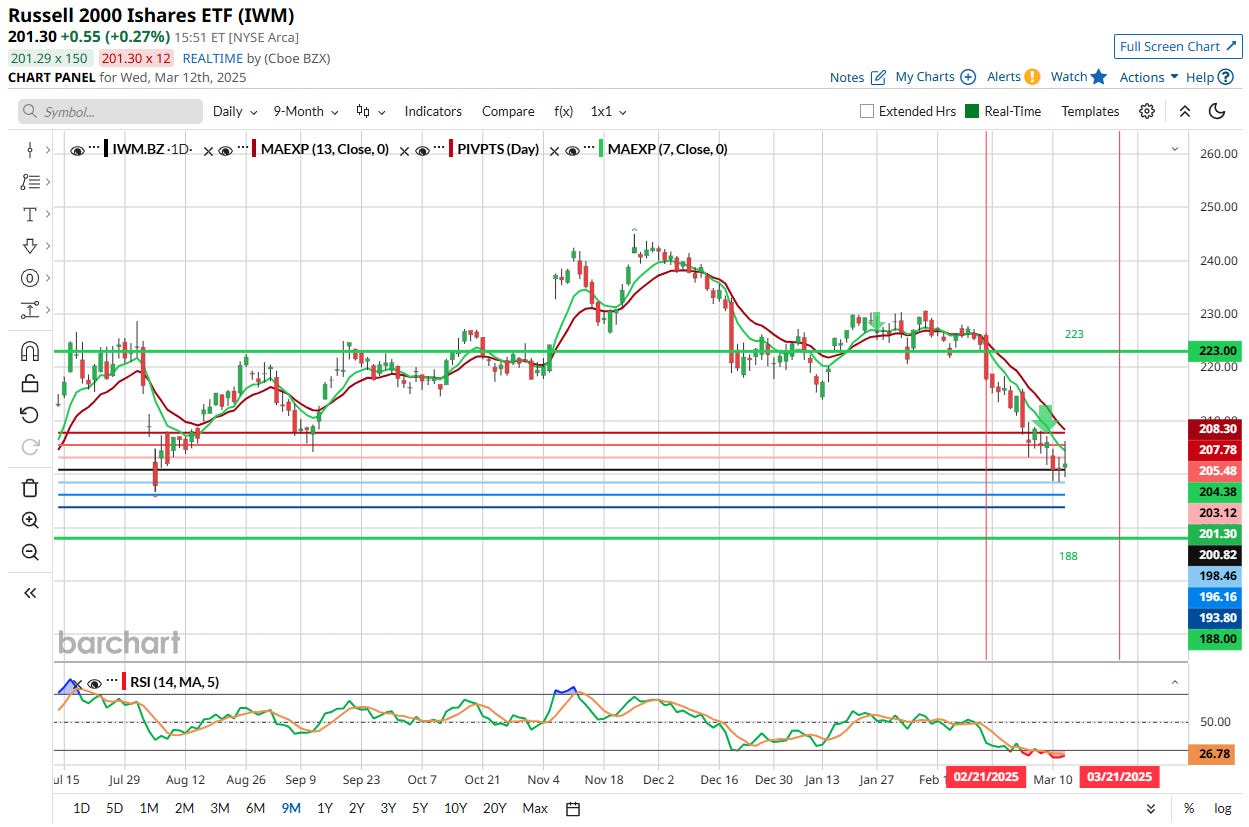Image resolution: width=1249 pixels, height=827 pixels.
Task: Open the Indicators menu
Action: 433,111
